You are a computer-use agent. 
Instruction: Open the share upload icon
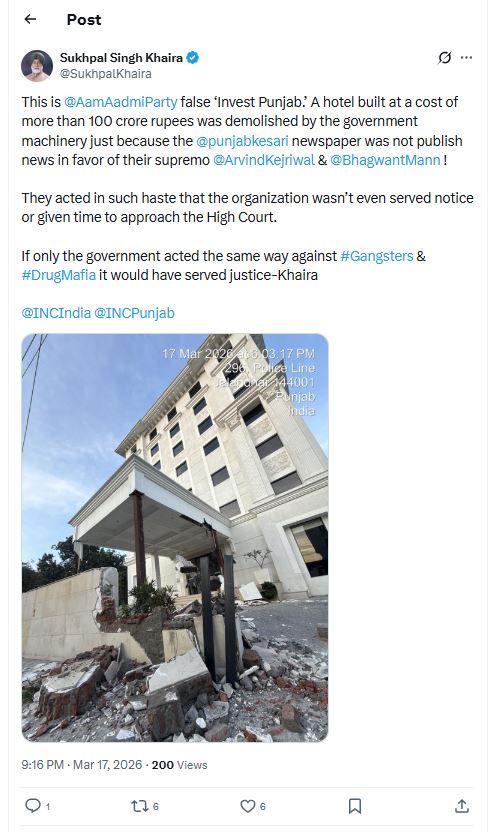tap(462, 806)
